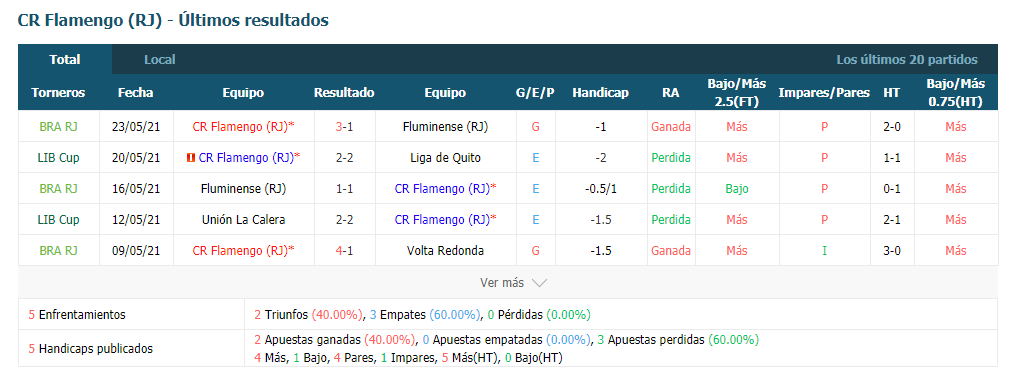Click the Ver más text label
This screenshot has height=376, width=1014.
(x=502, y=283)
